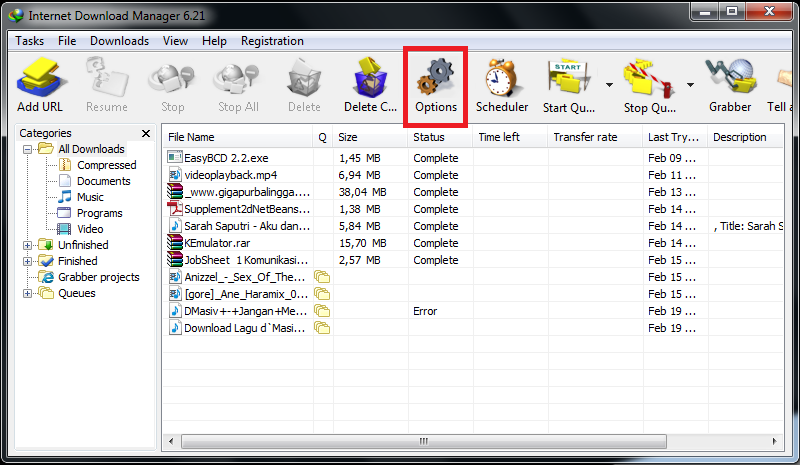
Task: Select the JobSheet 1 Komunikasi file row
Action: click(472, 260)
